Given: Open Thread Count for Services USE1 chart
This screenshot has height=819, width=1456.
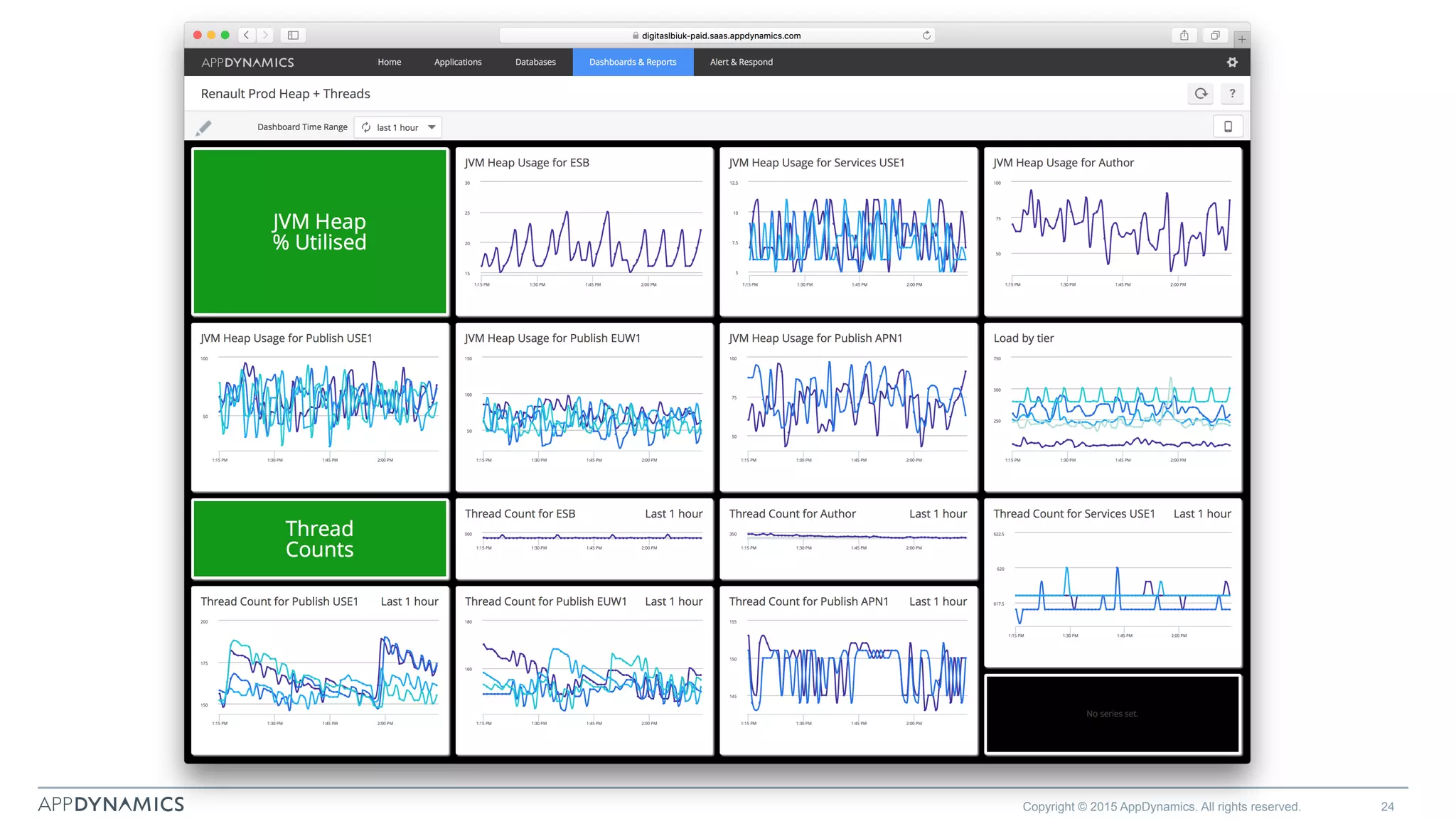Looking at the screenshot, I should [1113, 583].
